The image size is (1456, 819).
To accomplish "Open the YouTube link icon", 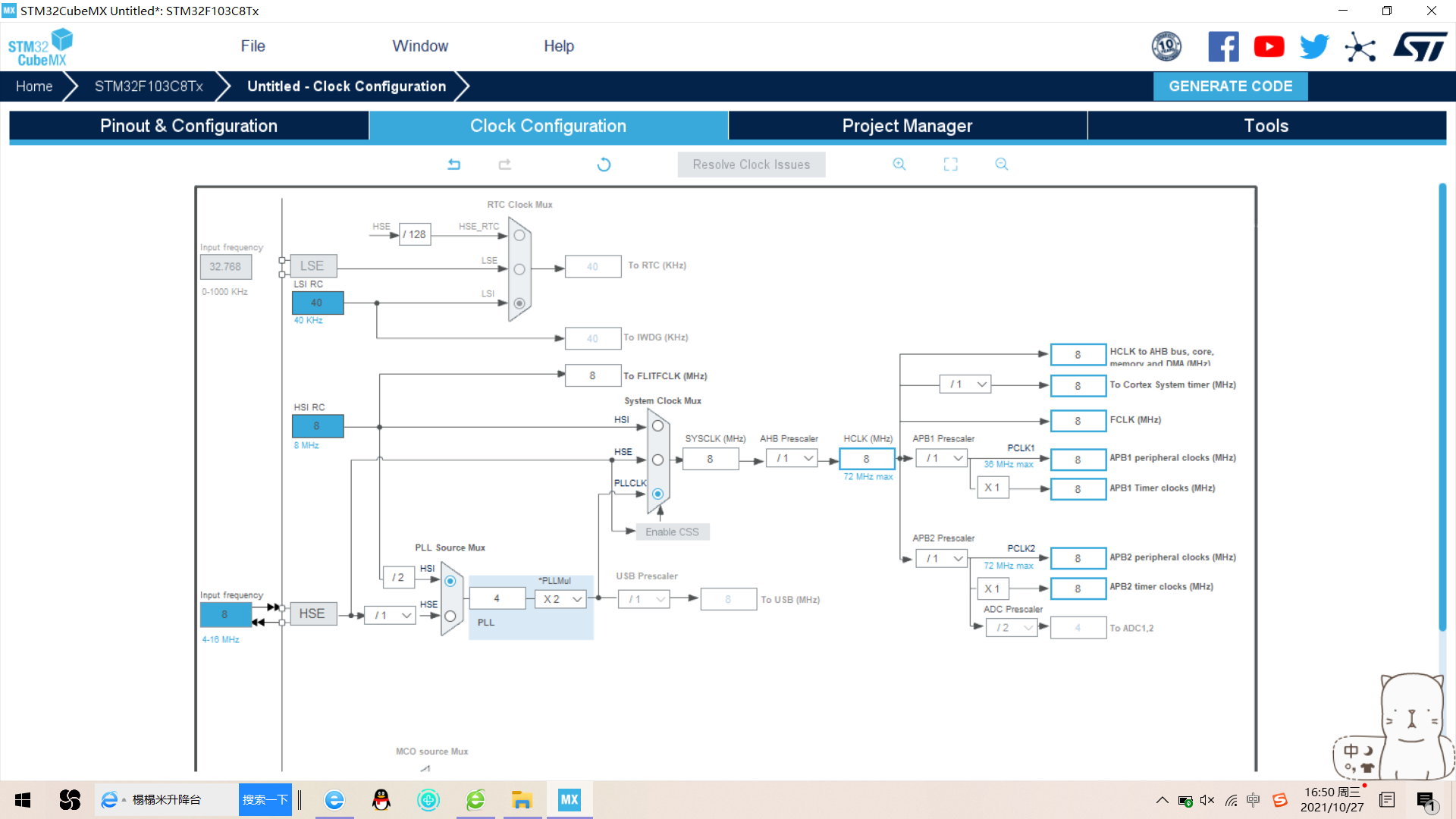I will click(x=1269, y=47).
